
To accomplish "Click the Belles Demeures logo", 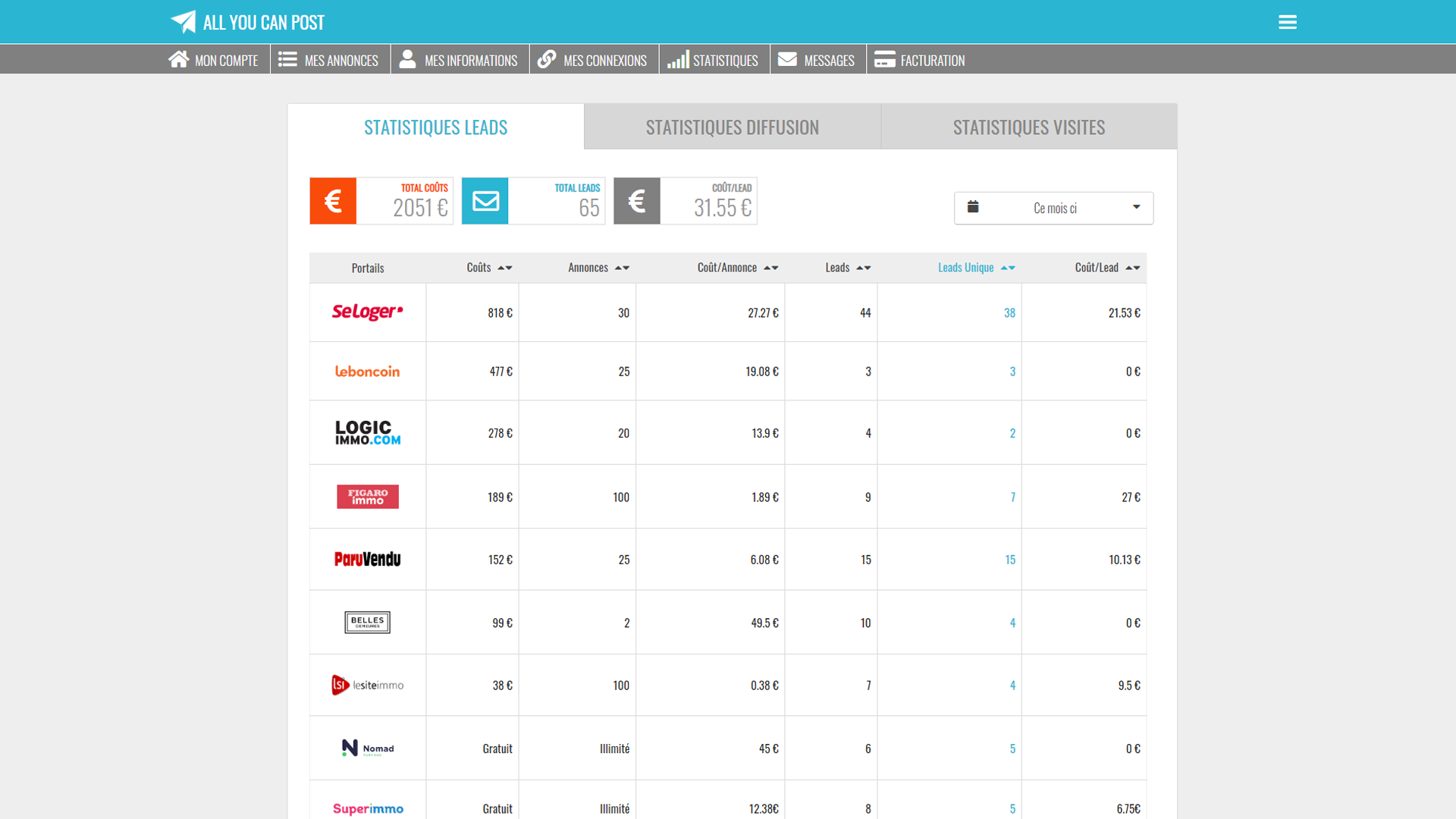I will (x=368, y=622).
